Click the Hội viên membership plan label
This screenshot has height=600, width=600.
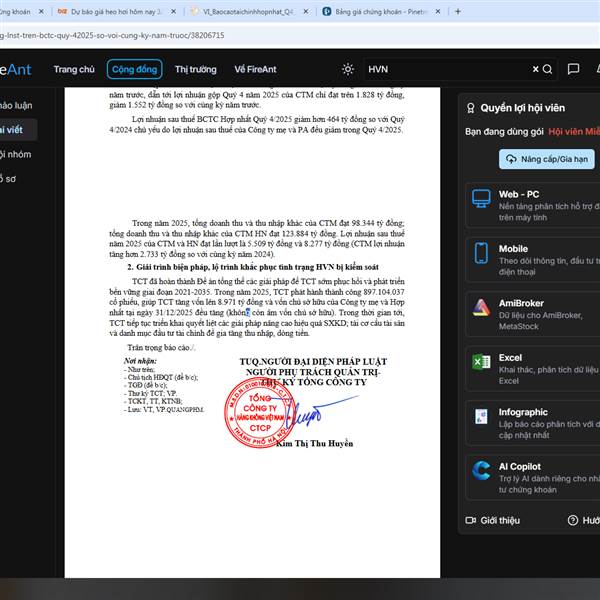[574, 132]
